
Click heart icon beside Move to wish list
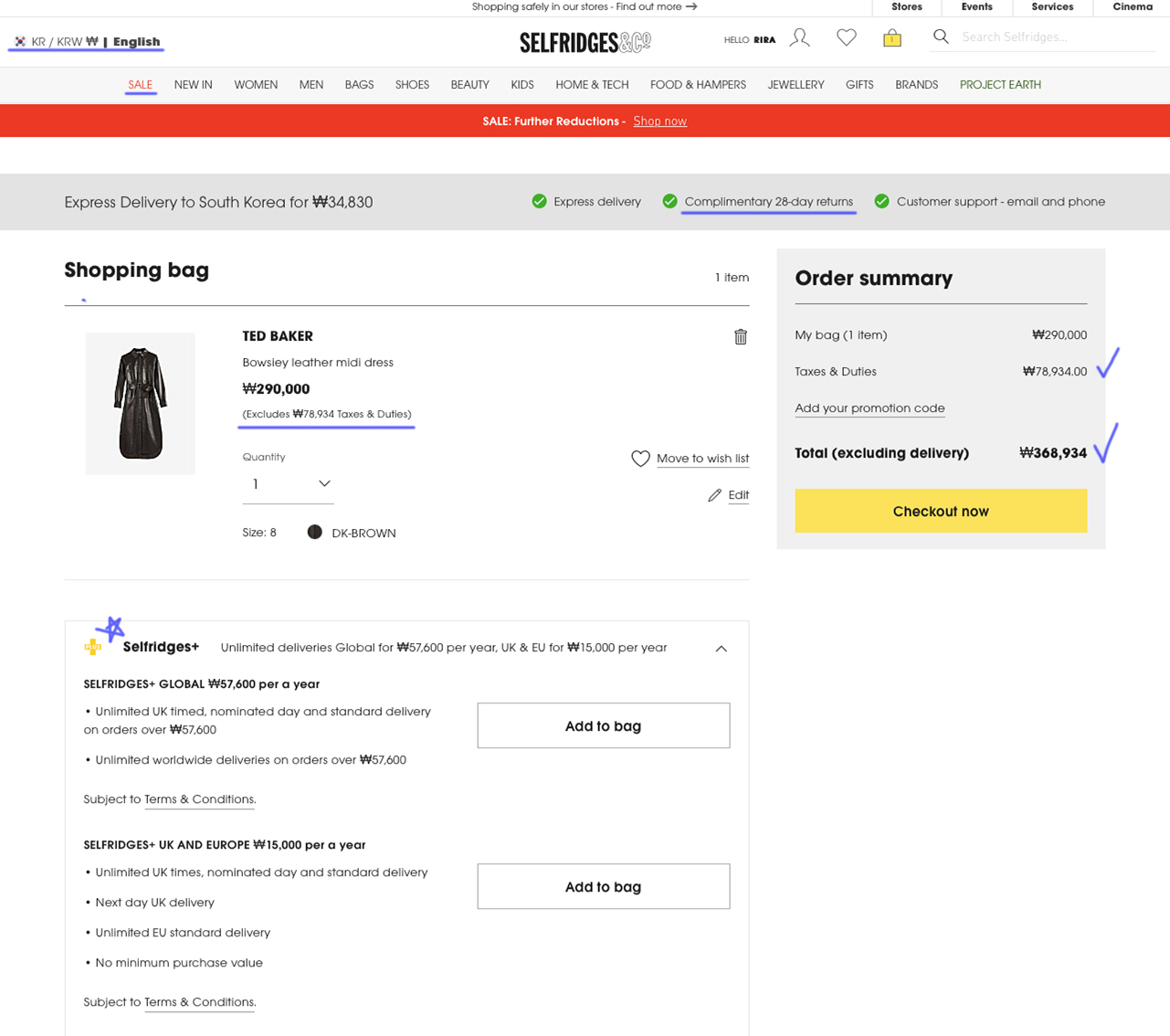pyautogui.click(x=640, y=459)
